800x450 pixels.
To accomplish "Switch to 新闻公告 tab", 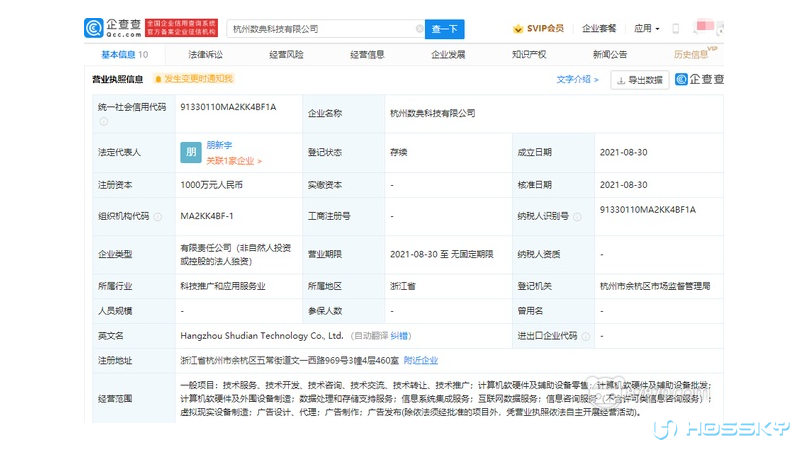I will pos(610,55).
